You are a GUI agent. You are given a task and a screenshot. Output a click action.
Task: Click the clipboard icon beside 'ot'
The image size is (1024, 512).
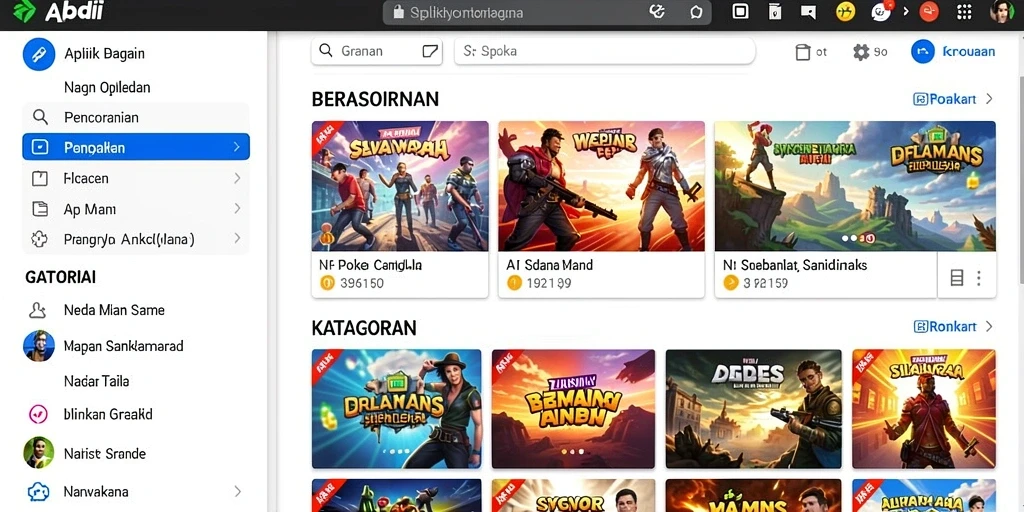click(x=803, y=52)
